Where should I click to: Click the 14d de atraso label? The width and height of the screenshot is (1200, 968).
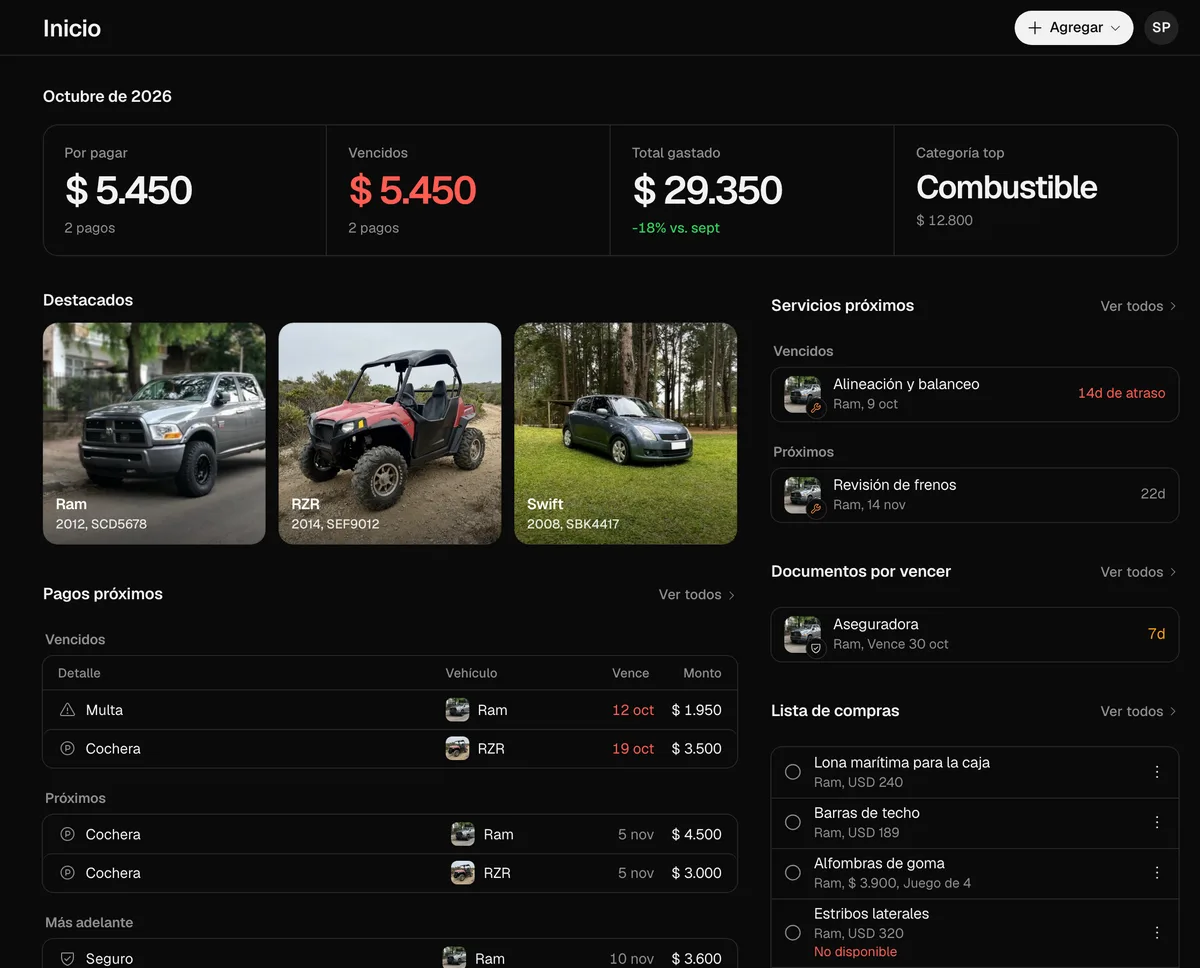click(x=1121, y=394)
